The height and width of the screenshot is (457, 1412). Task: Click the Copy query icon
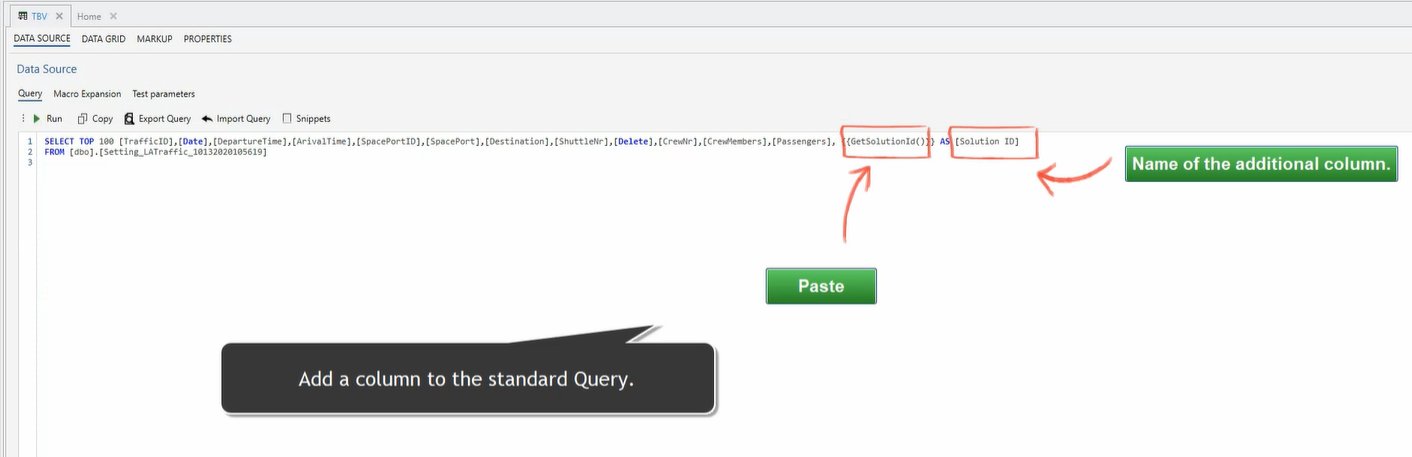83,118
